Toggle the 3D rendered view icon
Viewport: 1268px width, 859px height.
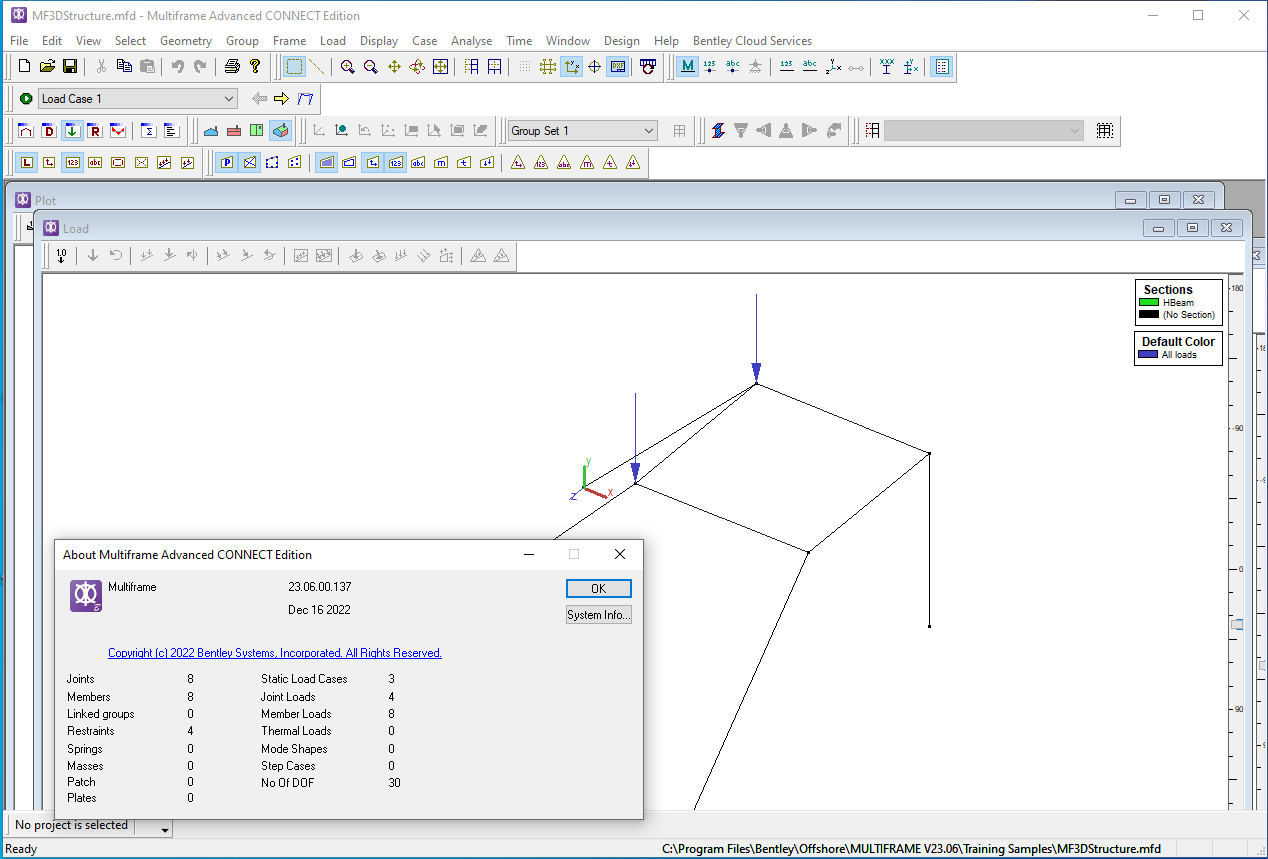(281, 131)
